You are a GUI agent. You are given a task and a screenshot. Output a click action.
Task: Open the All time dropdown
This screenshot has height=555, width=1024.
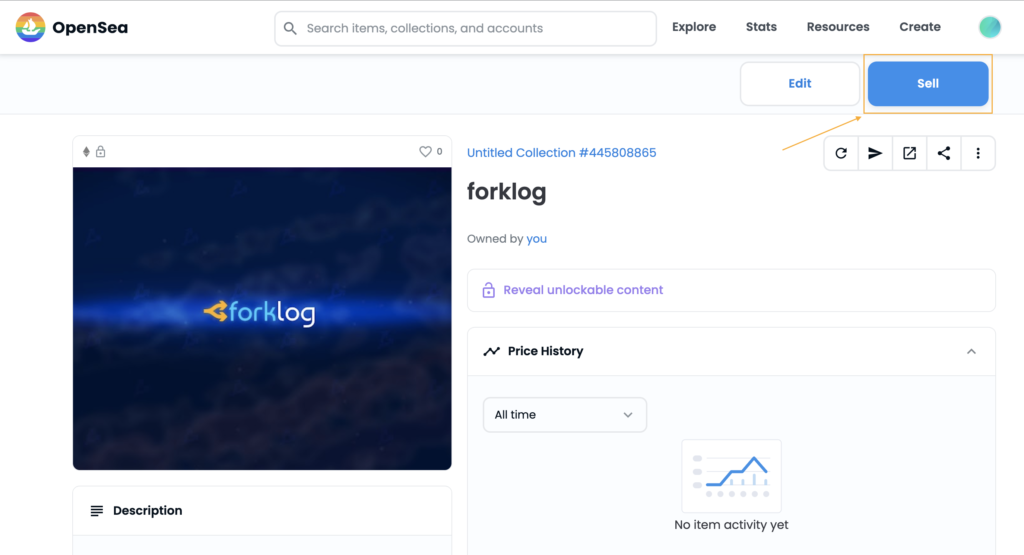click(x=565, y=415)
